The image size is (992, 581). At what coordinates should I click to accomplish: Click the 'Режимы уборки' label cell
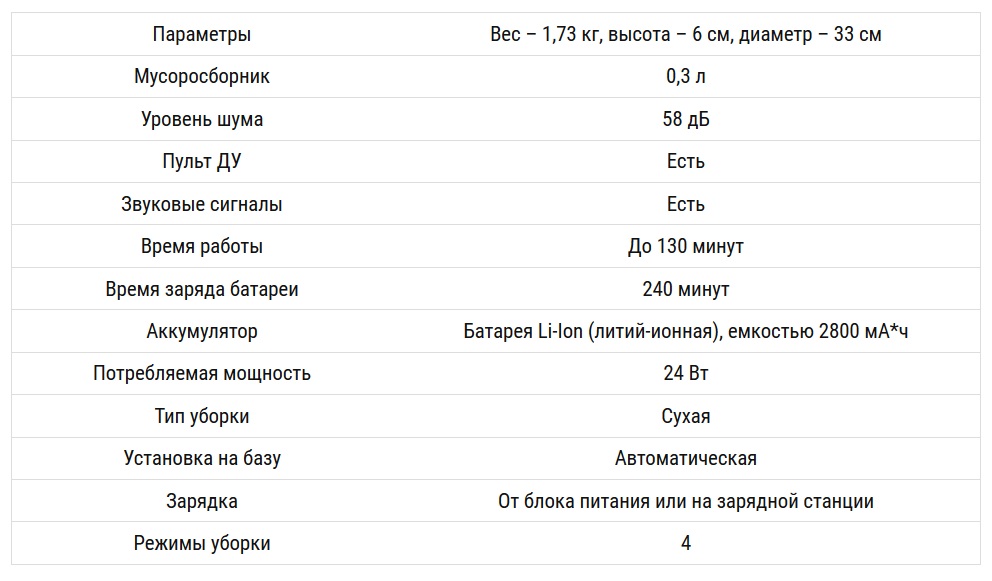(x=202, y=544)
